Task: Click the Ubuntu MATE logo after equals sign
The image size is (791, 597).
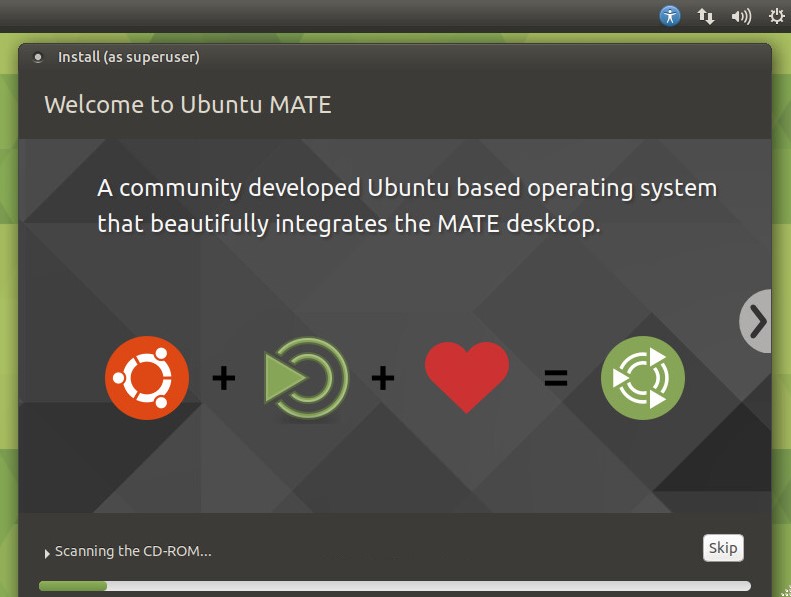Action: point(643,378)
